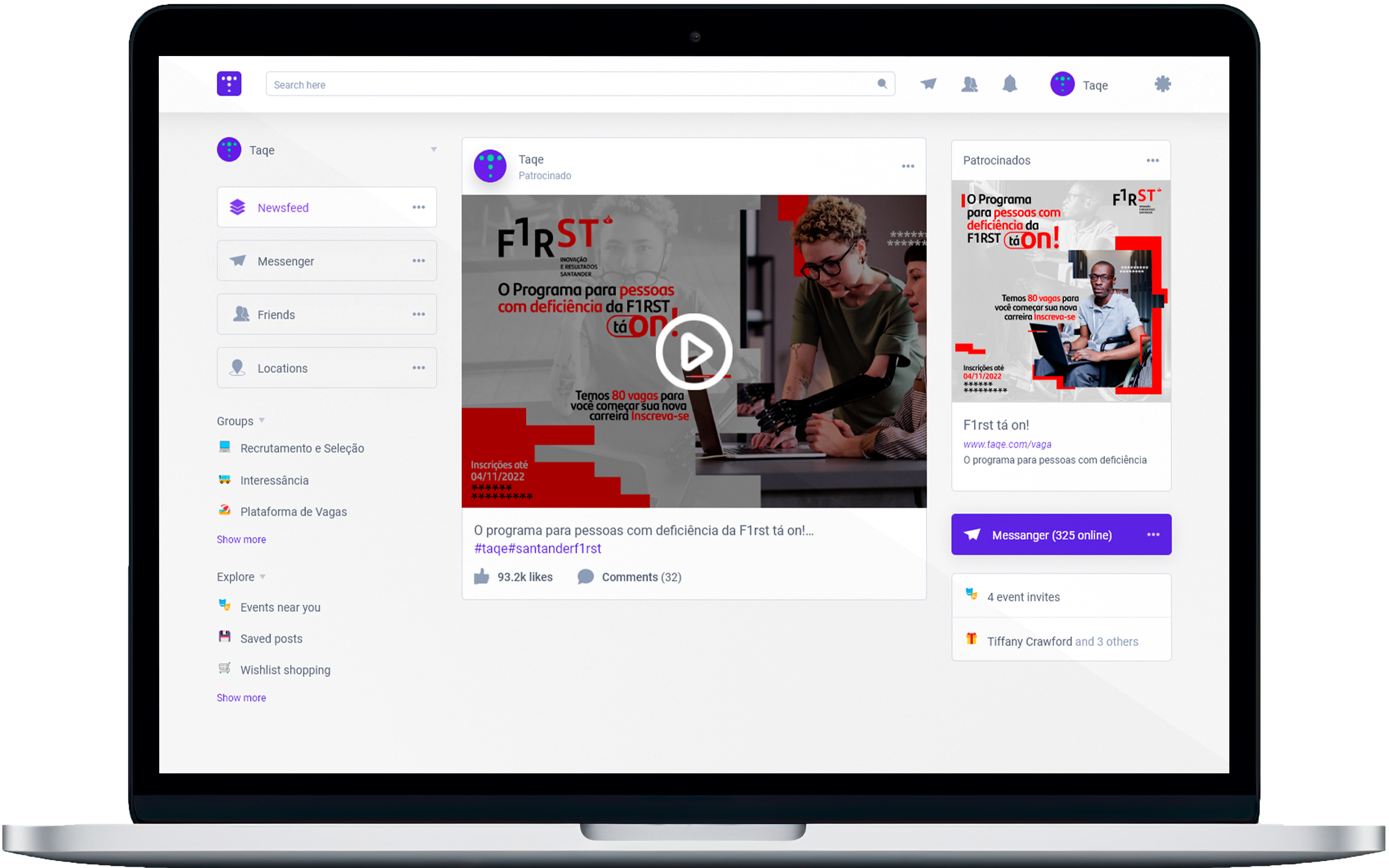Click the #taqe#santanderf1rst hashtag
Screen dimensions: 1389x868
[538, 548]
